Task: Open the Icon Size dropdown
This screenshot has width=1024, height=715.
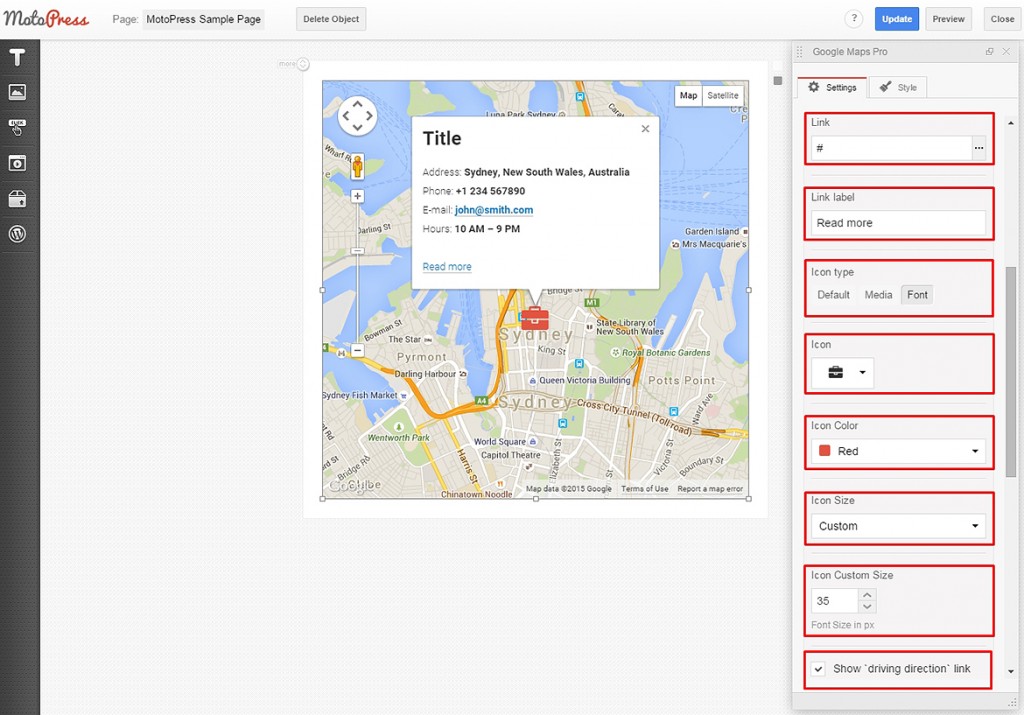Action: pos(897,525)
